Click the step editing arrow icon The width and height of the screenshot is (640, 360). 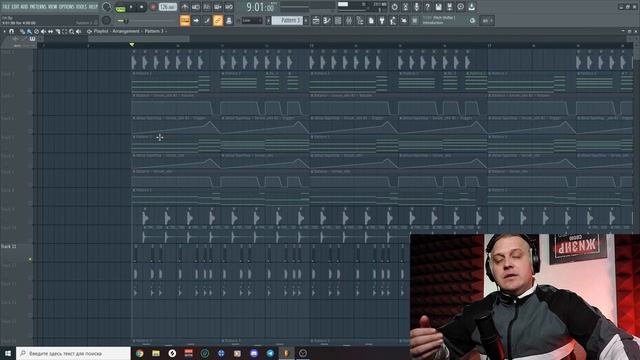tap(196, 20)
